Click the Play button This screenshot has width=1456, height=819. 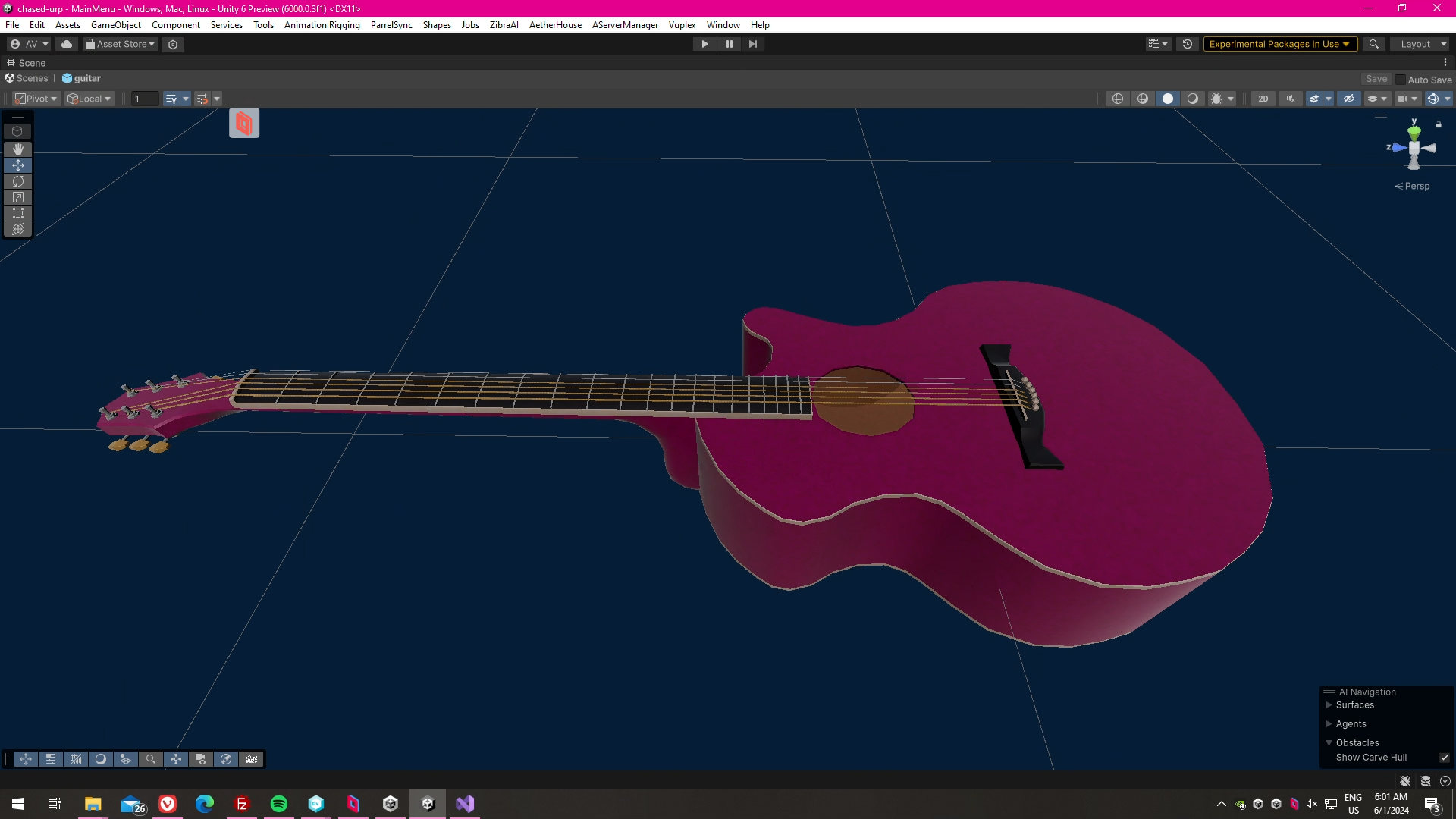click(x=704, y=44)
